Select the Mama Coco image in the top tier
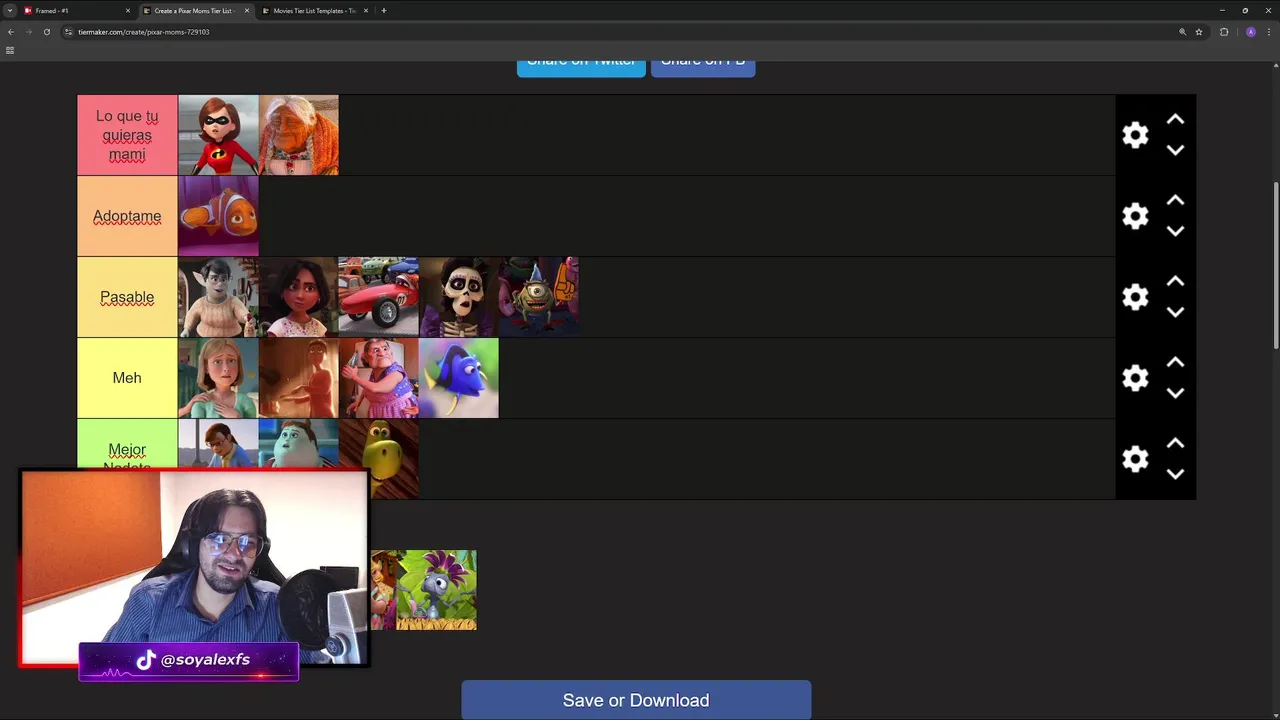The width and height of the screenshot is (1280, 720). (x=299, y=135)
